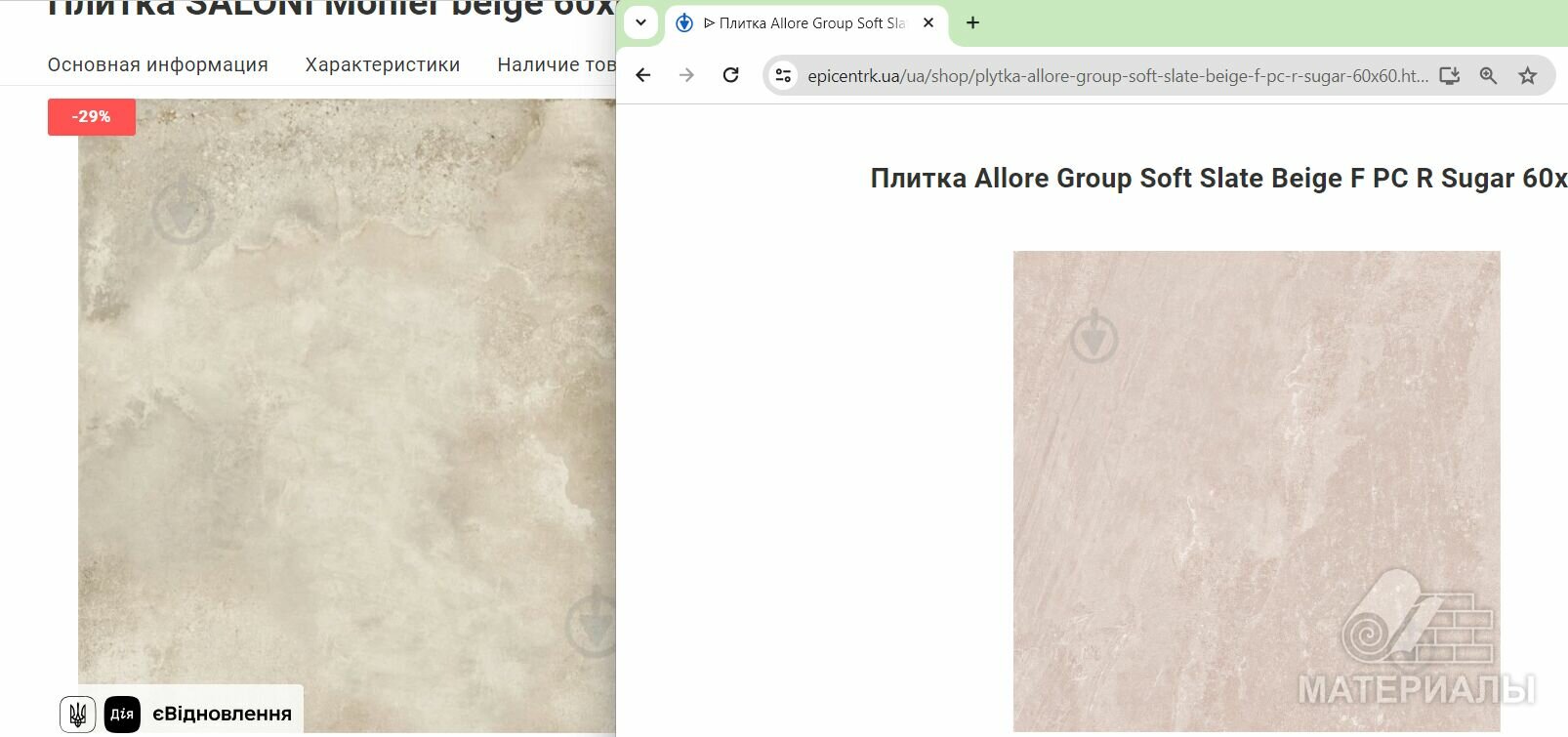Reload the epicentrk.ua page
This screenshot has width=1568, height=737.
[730, 75]
